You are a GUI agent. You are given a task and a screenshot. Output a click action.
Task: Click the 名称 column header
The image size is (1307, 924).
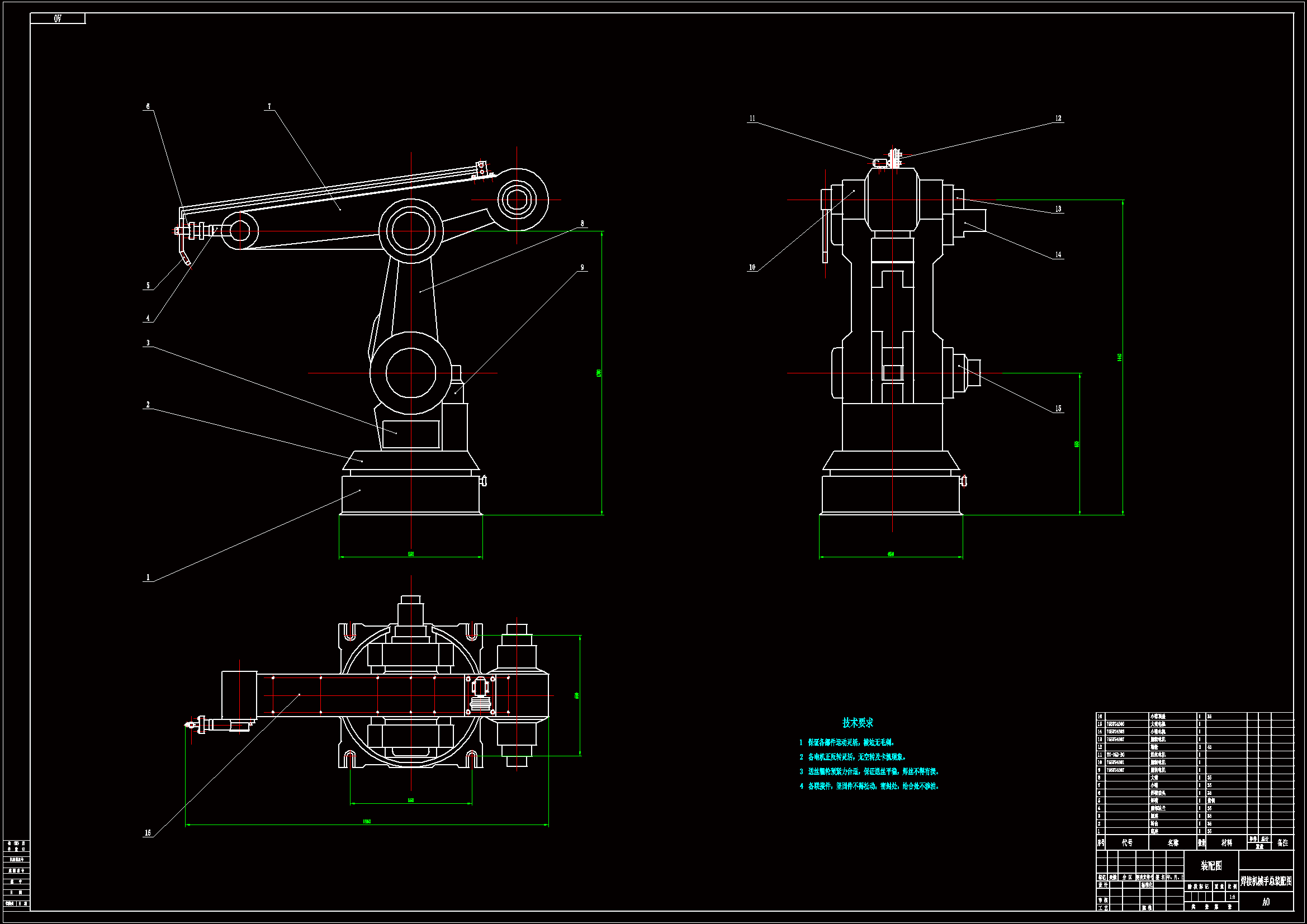point(1173,842)
